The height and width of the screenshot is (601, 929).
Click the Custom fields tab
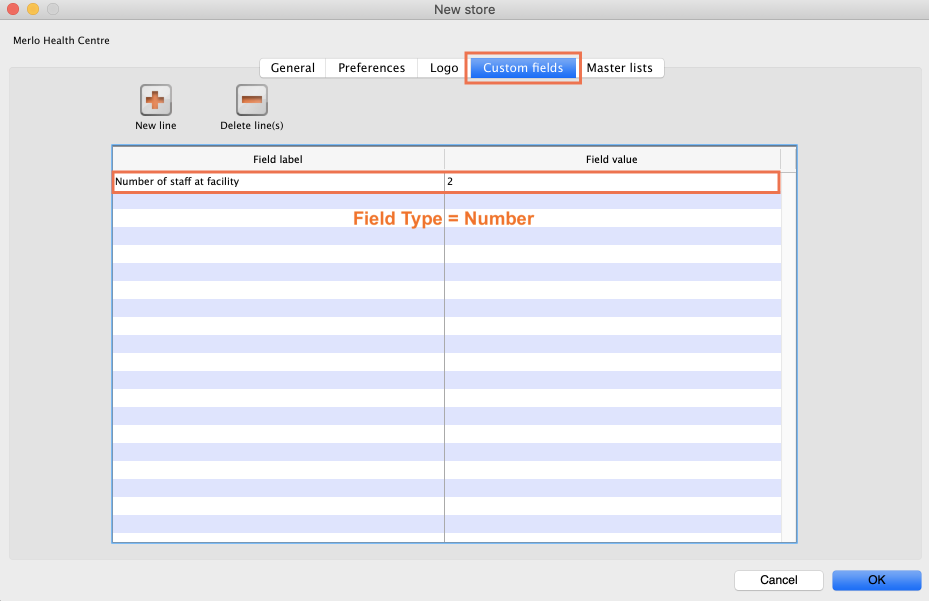tap(523, 68)
